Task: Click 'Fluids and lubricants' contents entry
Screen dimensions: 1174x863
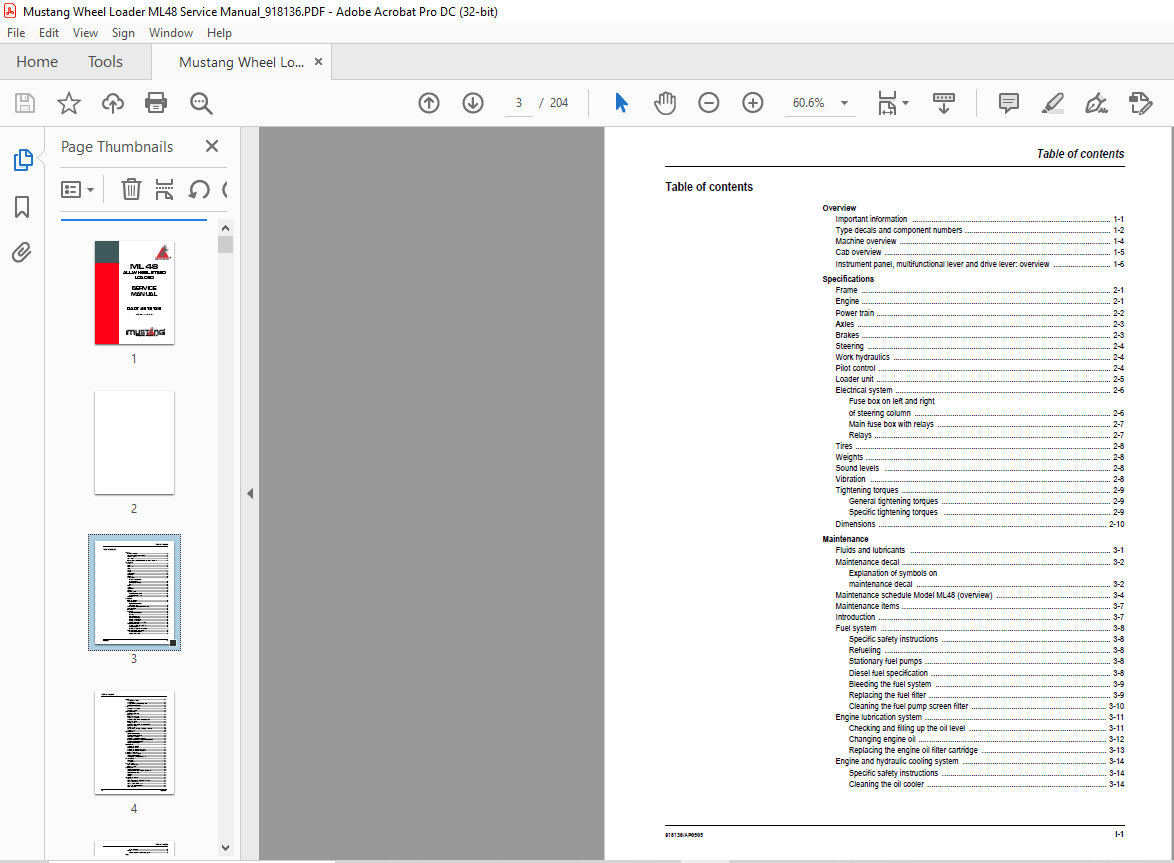Action: click(x=870, y=550)
